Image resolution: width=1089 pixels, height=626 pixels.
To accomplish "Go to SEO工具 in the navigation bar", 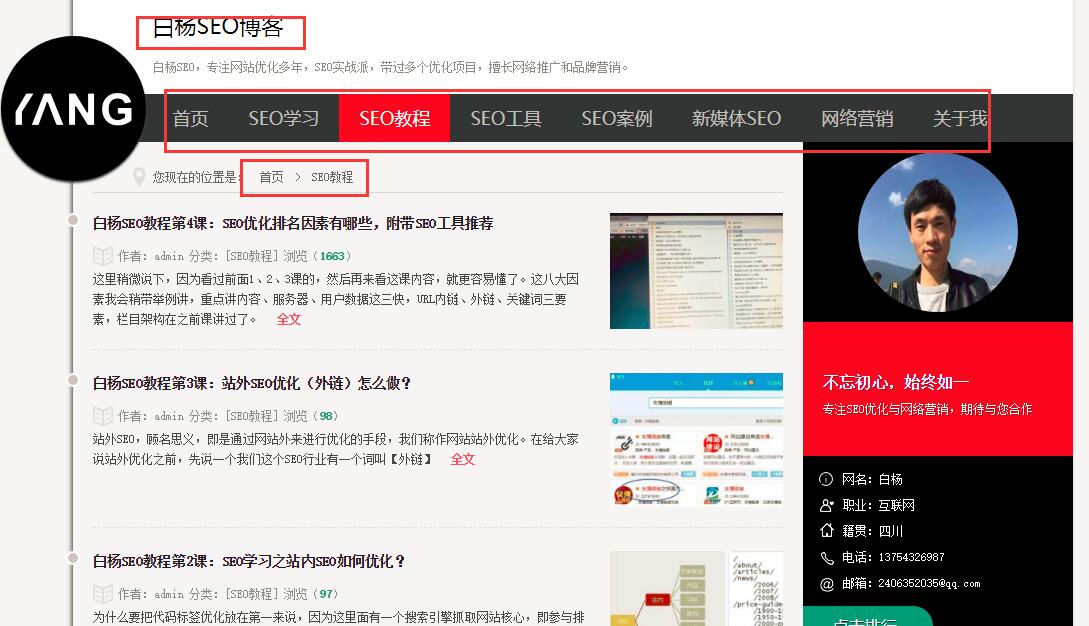I will 506,118.
